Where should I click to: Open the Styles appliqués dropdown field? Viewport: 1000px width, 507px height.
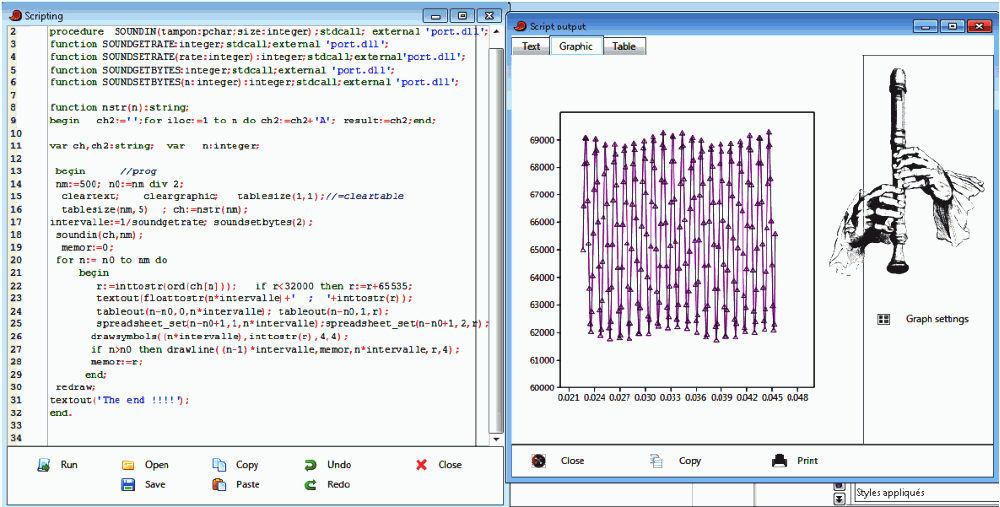(925, 492)
